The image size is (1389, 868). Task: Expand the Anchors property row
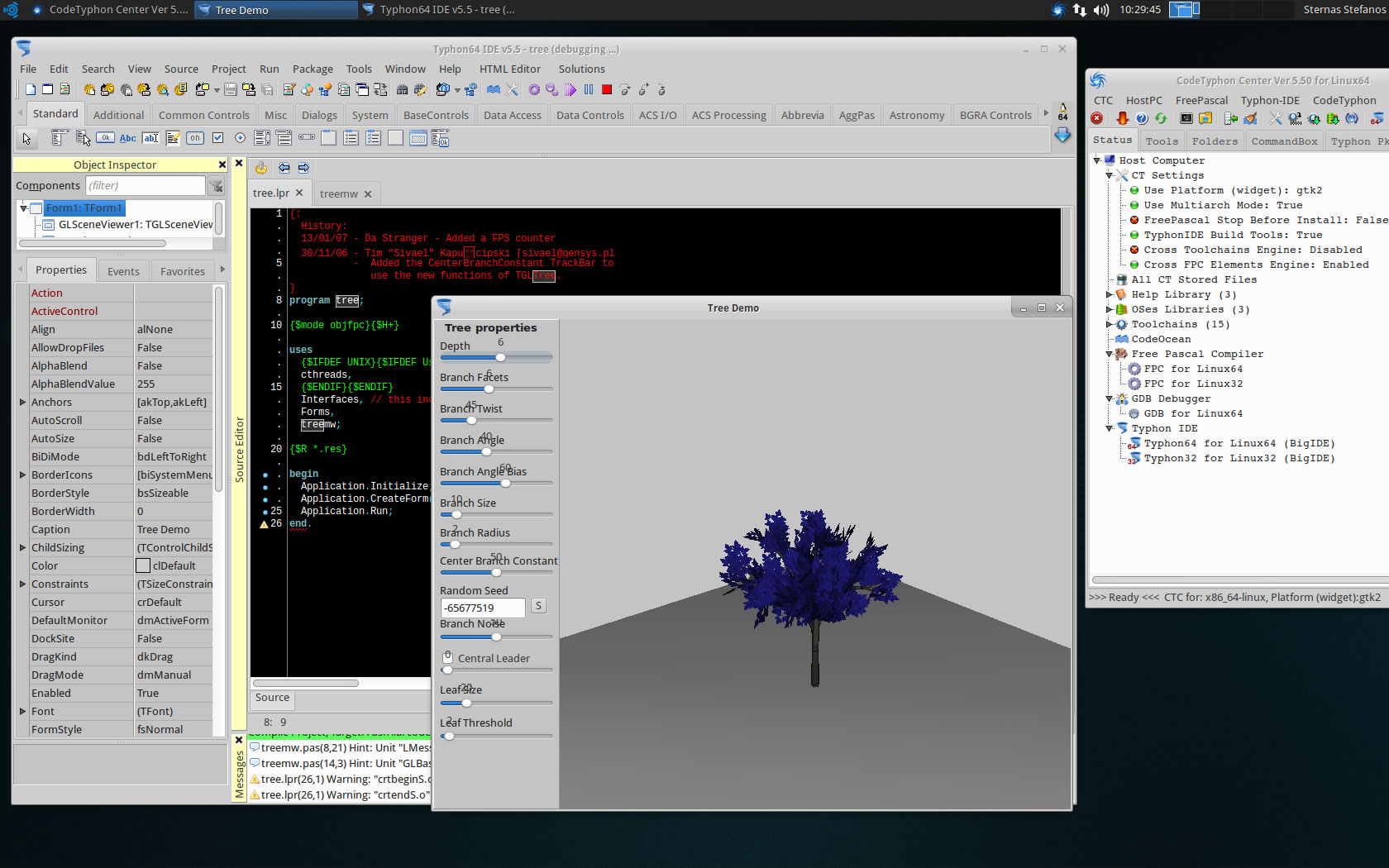pos(22,403)
